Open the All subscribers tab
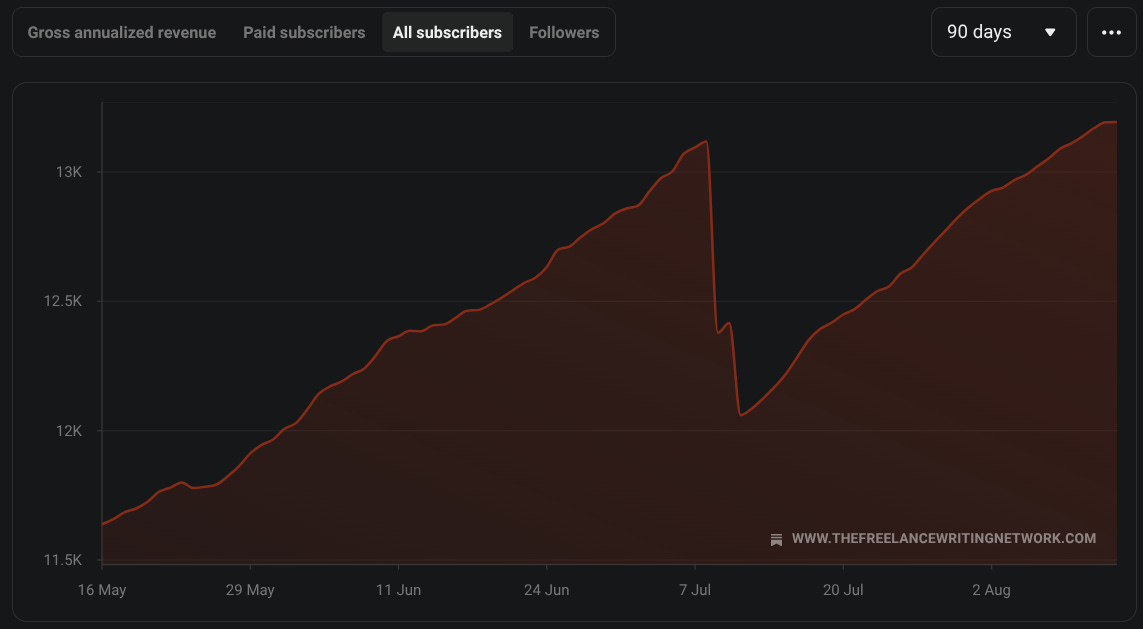The width and height of the screenshot is (1143, 629). [448, 32]
